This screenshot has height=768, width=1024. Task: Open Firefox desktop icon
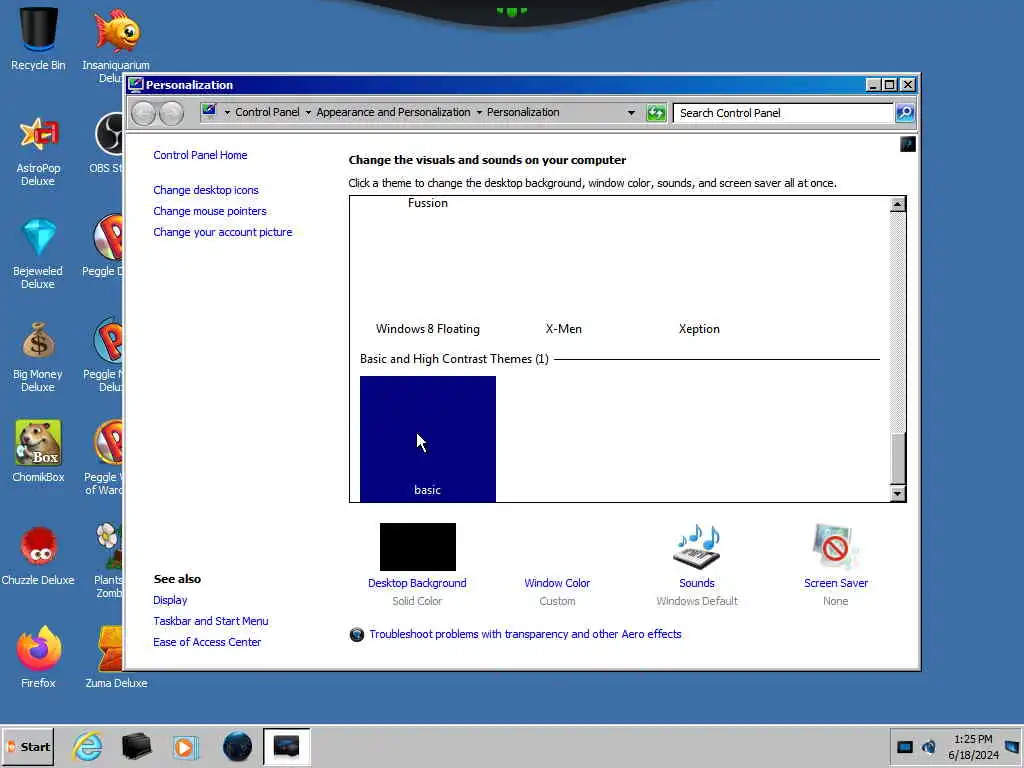click(x=38, y=656)
